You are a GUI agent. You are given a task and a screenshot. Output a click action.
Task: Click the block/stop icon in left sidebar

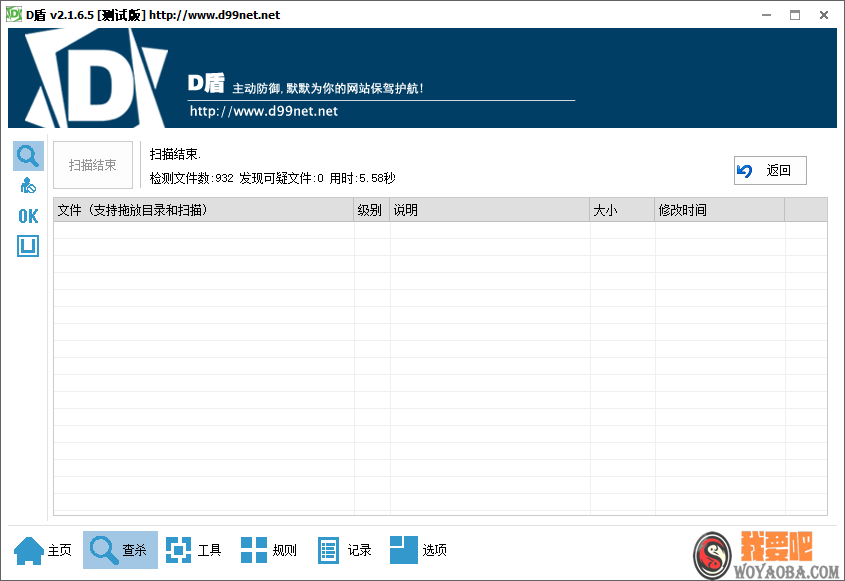tap(27, 185)
